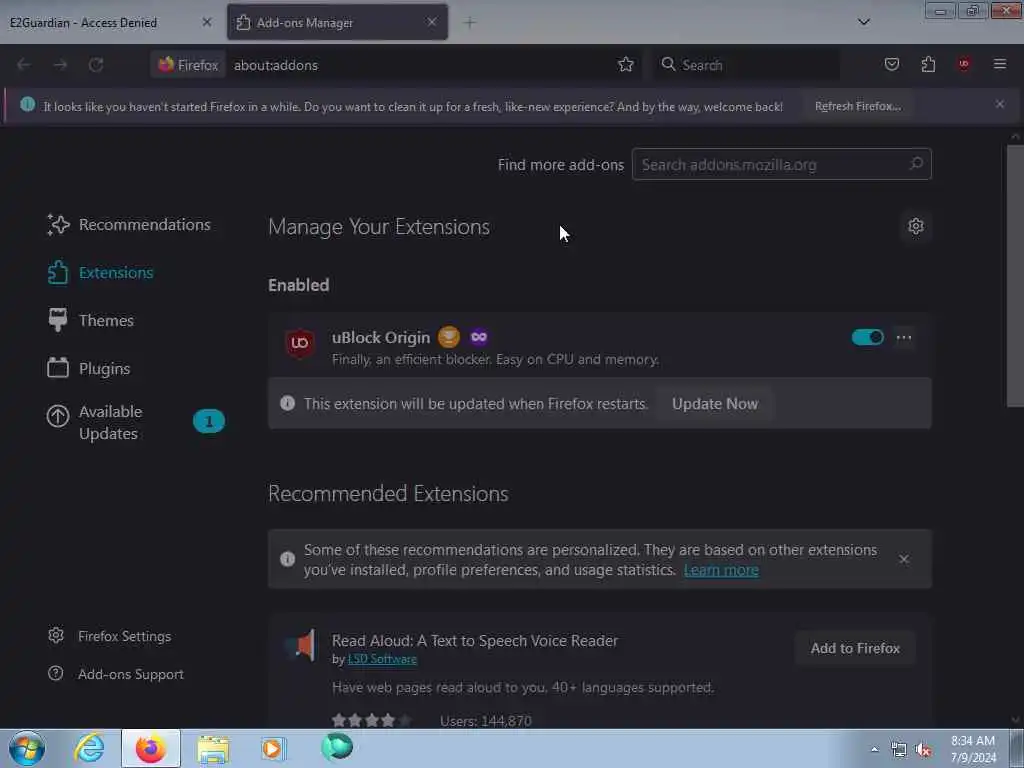Click the browser Search field

tap(746, 65)
